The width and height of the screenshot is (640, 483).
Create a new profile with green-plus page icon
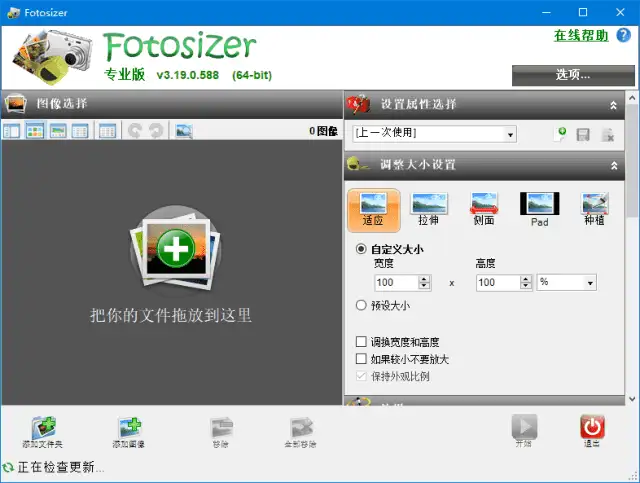point(560,134)
